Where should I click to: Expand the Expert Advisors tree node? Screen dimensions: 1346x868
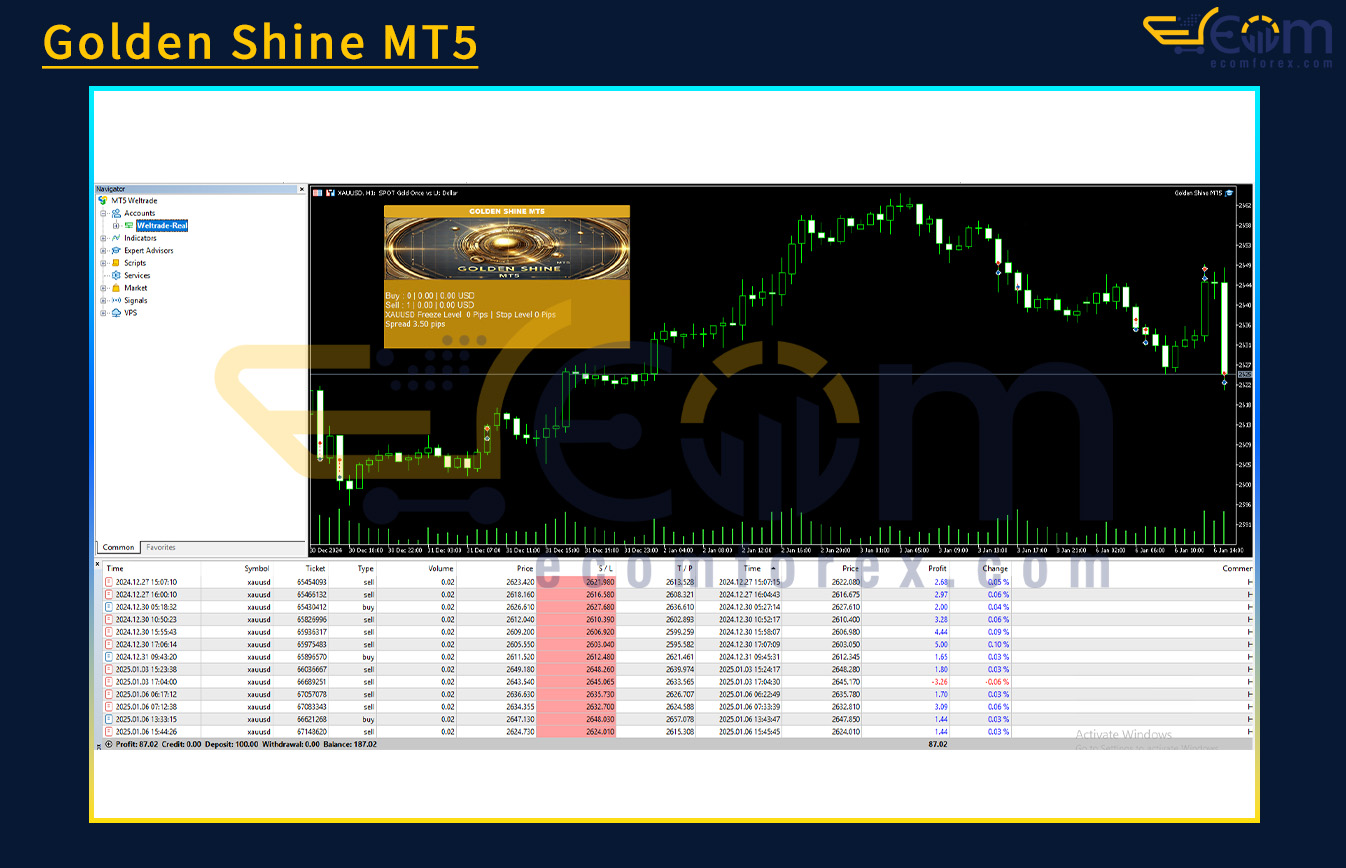[103, 251]
